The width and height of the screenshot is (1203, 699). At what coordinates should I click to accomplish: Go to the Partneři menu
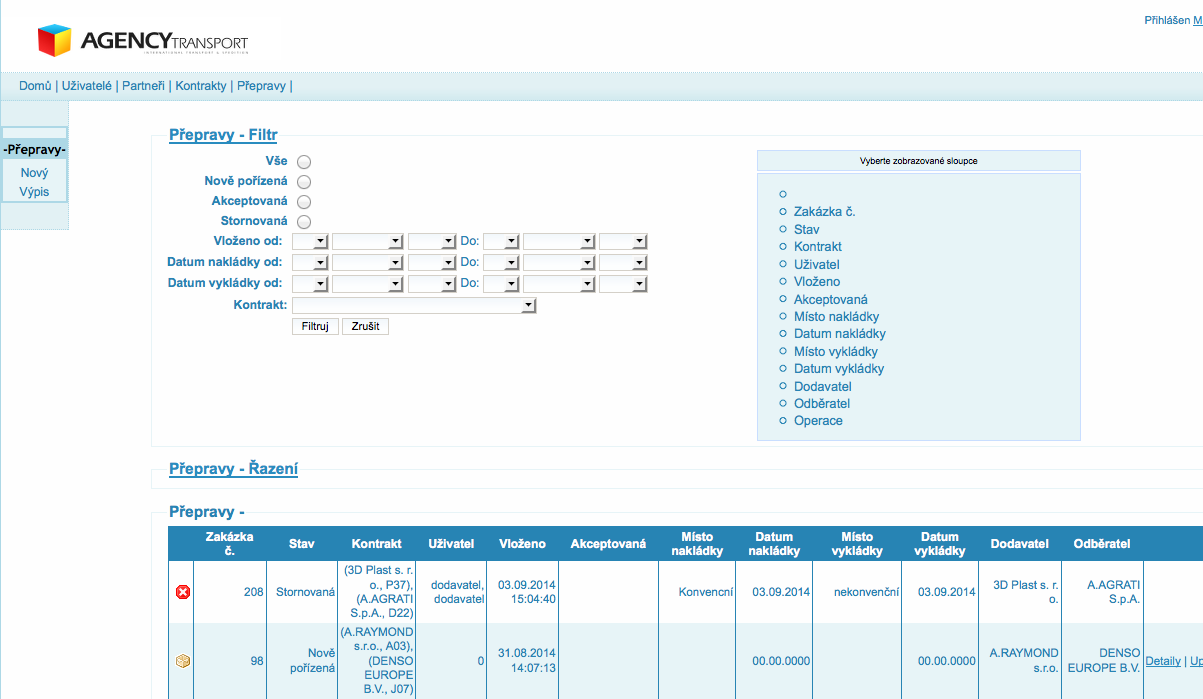tap(143, 86)
